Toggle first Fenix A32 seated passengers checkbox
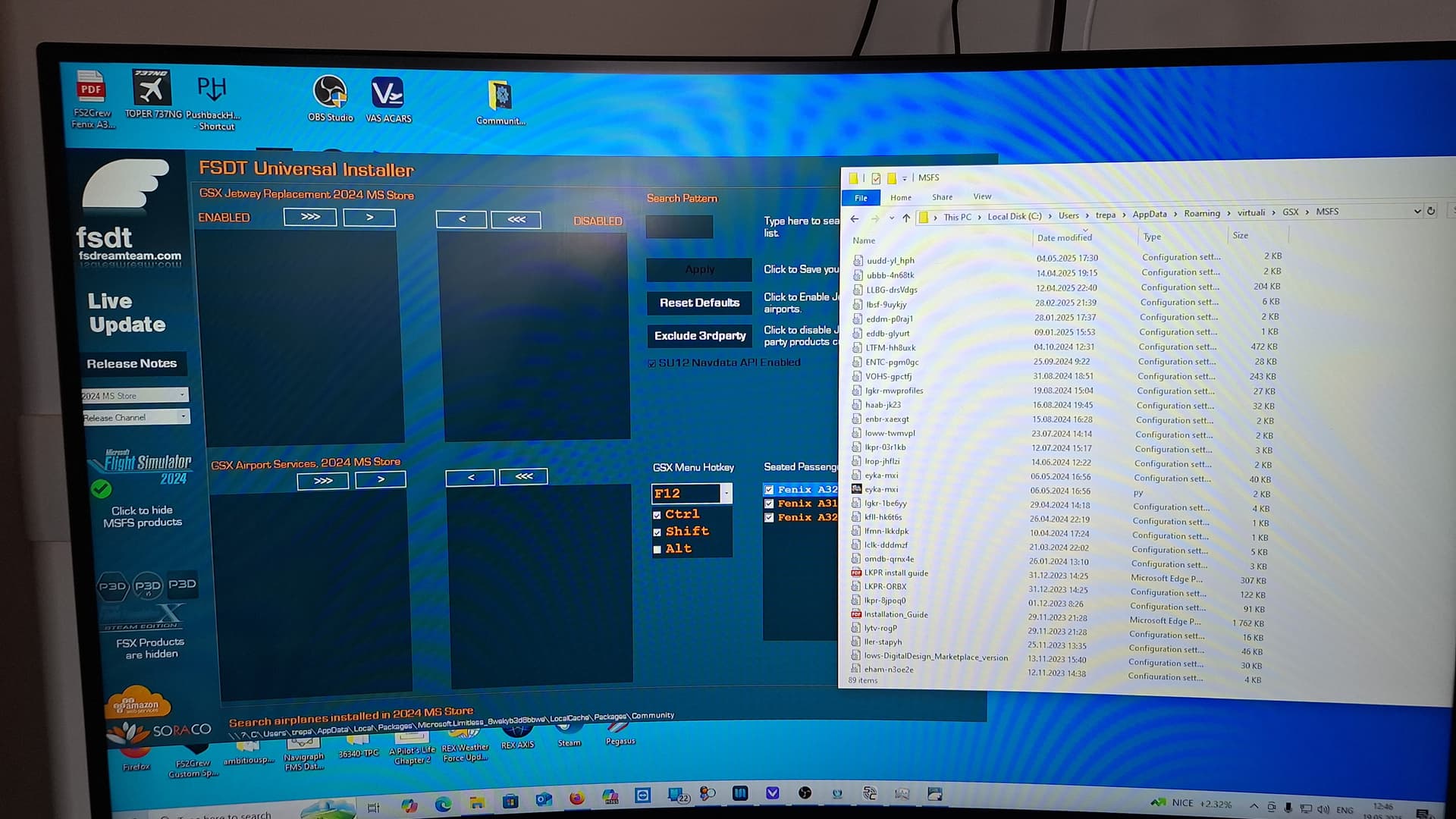Image resolution: width=1456 pixels, height=819 pixels. [x=769, y=490]
